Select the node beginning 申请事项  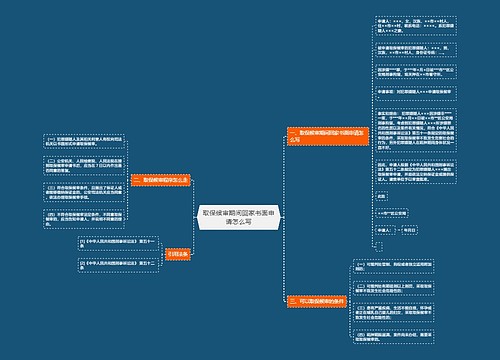(x=416, y=94)
